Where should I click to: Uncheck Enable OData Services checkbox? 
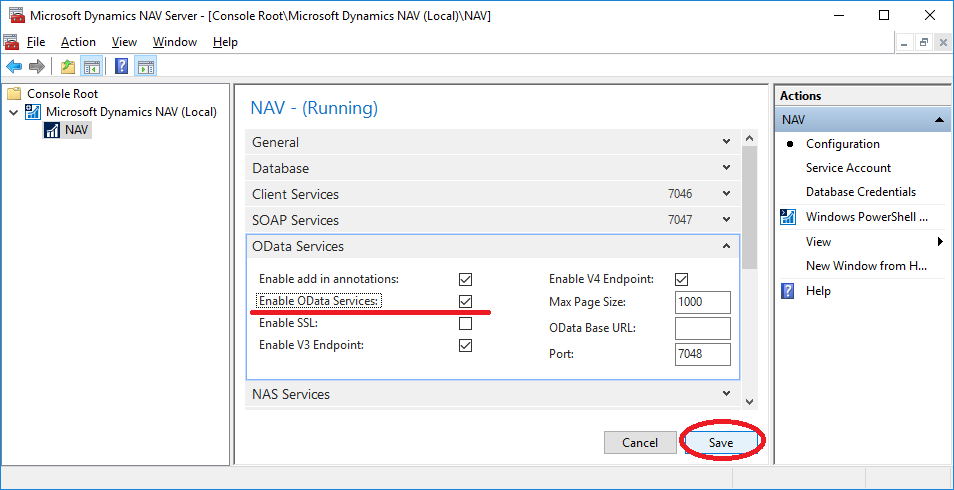pos(465,301)
